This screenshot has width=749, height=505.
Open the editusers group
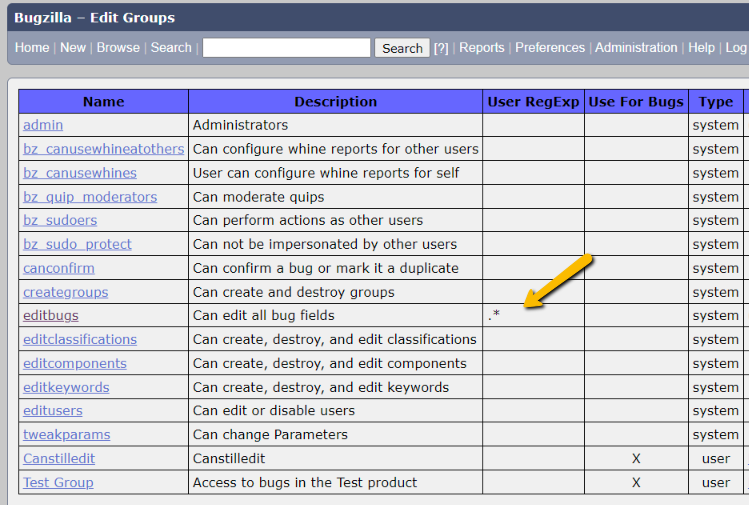pyautogui.click(x=53, y=410)
